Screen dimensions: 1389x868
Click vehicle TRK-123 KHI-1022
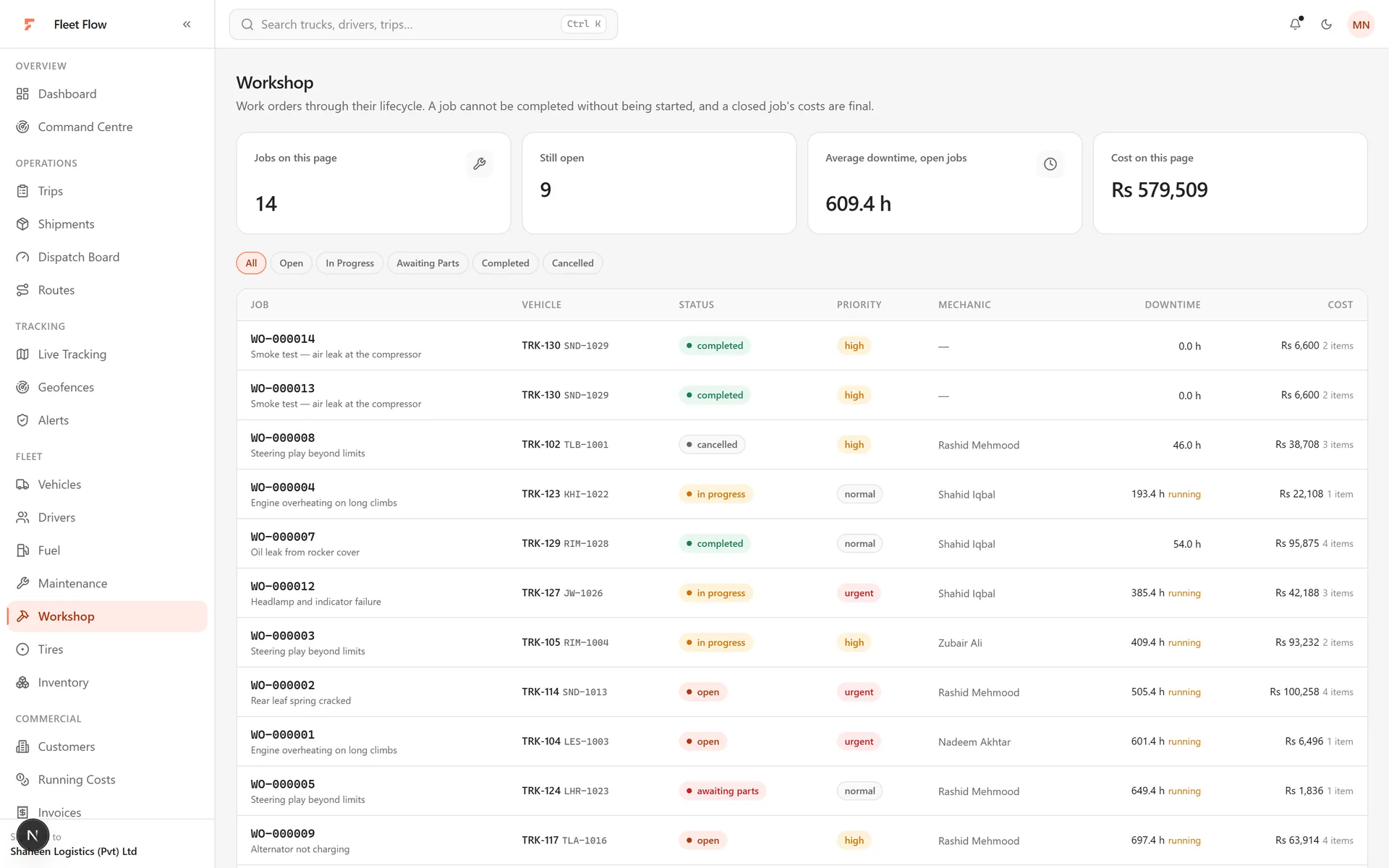pos(565,495)
